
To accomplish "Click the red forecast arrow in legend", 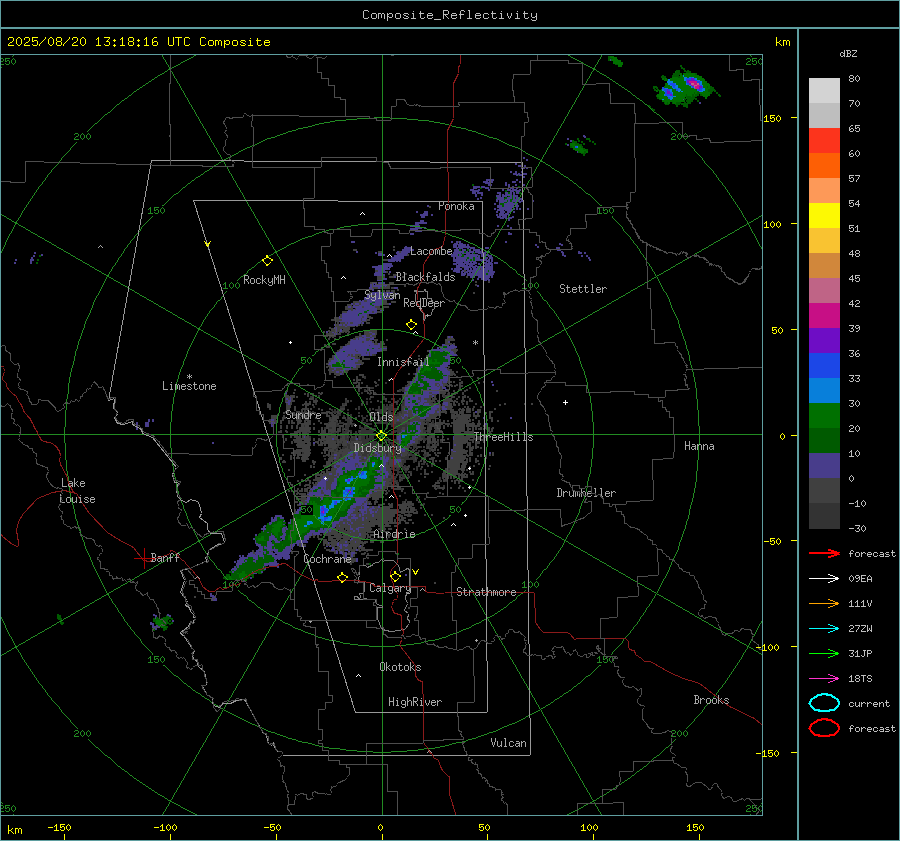I will click(824, 553).
